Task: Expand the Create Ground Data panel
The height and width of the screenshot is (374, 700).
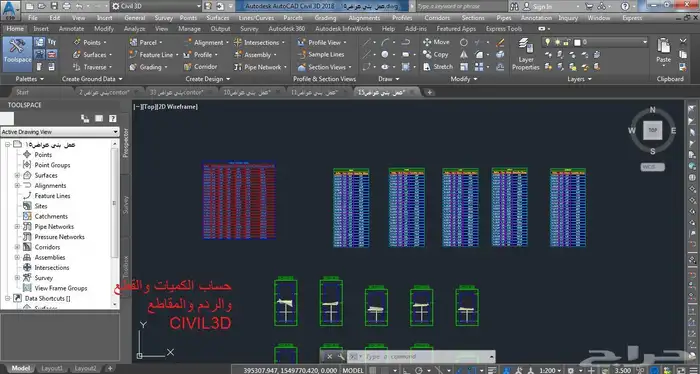Action: tap(92, 79)
